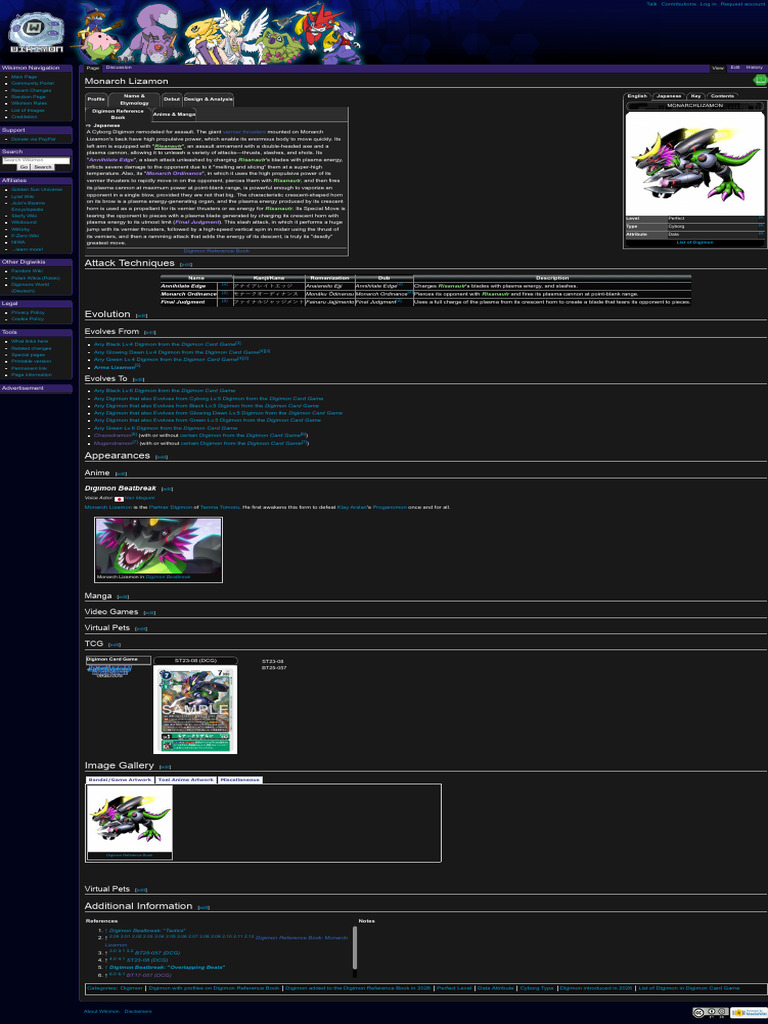The height and width of the screenshot is (1024, 768).
Task: Click What links here in Tools
Action: (29, 341)
